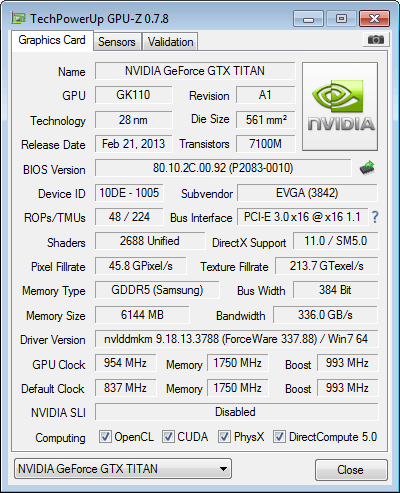Image resolution: width=400 pixels, height=493 pixels.
Task: Click the Memory Type value GDDR5 (Samsung)
Action: 157,290
